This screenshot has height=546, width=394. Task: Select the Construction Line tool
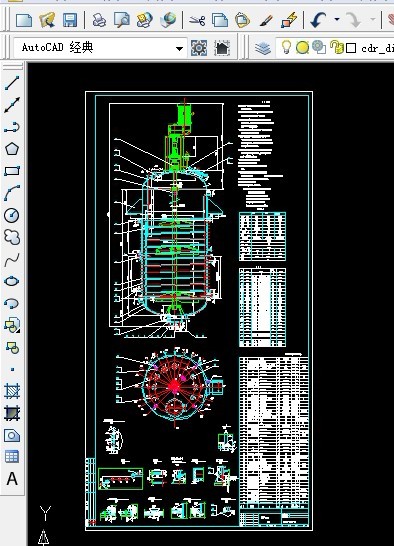(x=12, y=105)
